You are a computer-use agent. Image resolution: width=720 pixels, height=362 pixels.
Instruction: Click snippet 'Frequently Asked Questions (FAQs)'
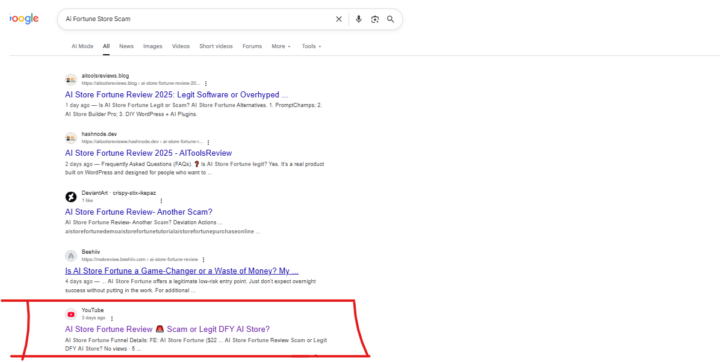click(x=146, y=164)
